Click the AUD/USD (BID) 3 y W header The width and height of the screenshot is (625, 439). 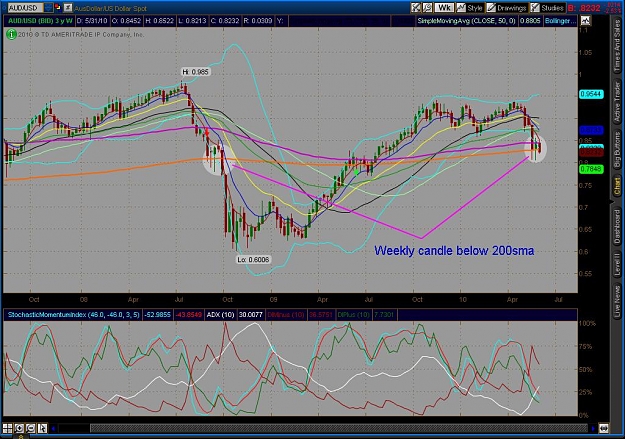pyautogui.click(x=40, y=20)
